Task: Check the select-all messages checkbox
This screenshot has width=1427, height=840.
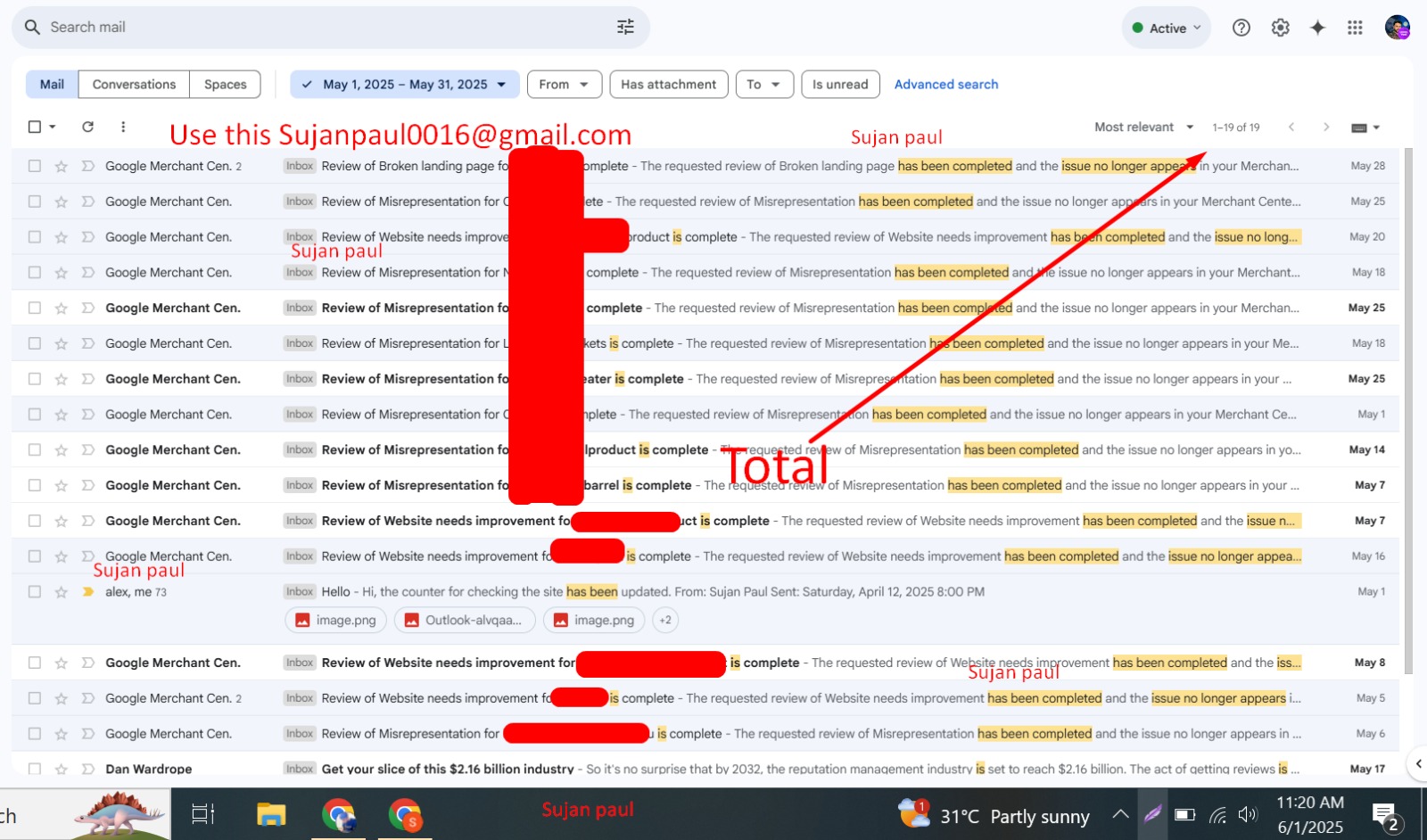Action: [35, 127]
